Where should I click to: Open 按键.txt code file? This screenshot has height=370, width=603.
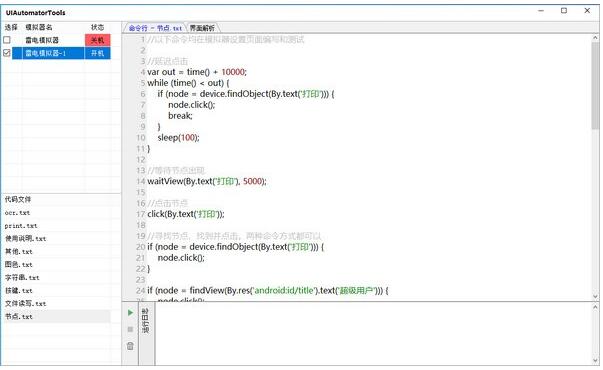tap(18, 290)
